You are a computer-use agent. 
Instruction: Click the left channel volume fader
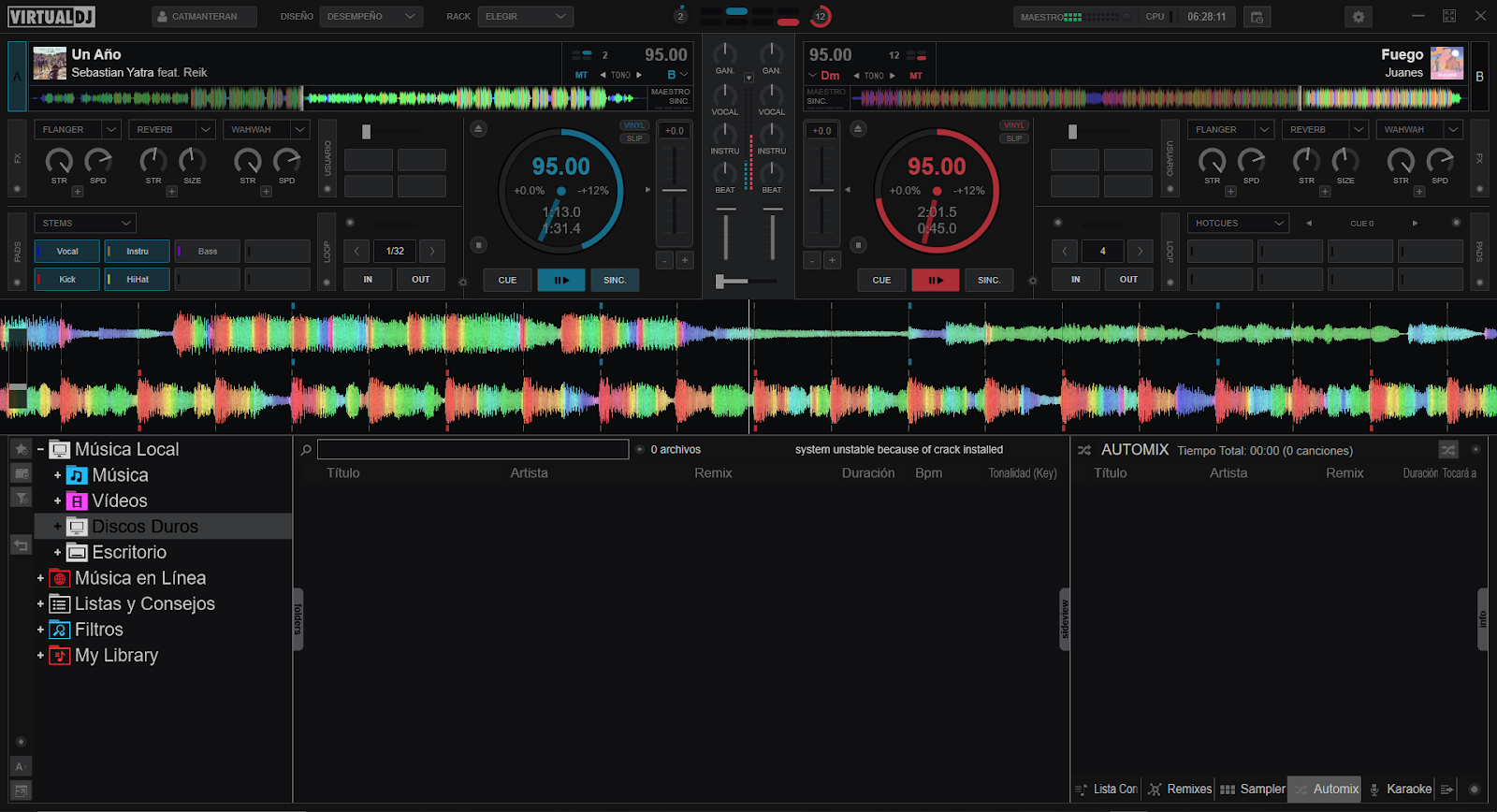click(726, 234)
